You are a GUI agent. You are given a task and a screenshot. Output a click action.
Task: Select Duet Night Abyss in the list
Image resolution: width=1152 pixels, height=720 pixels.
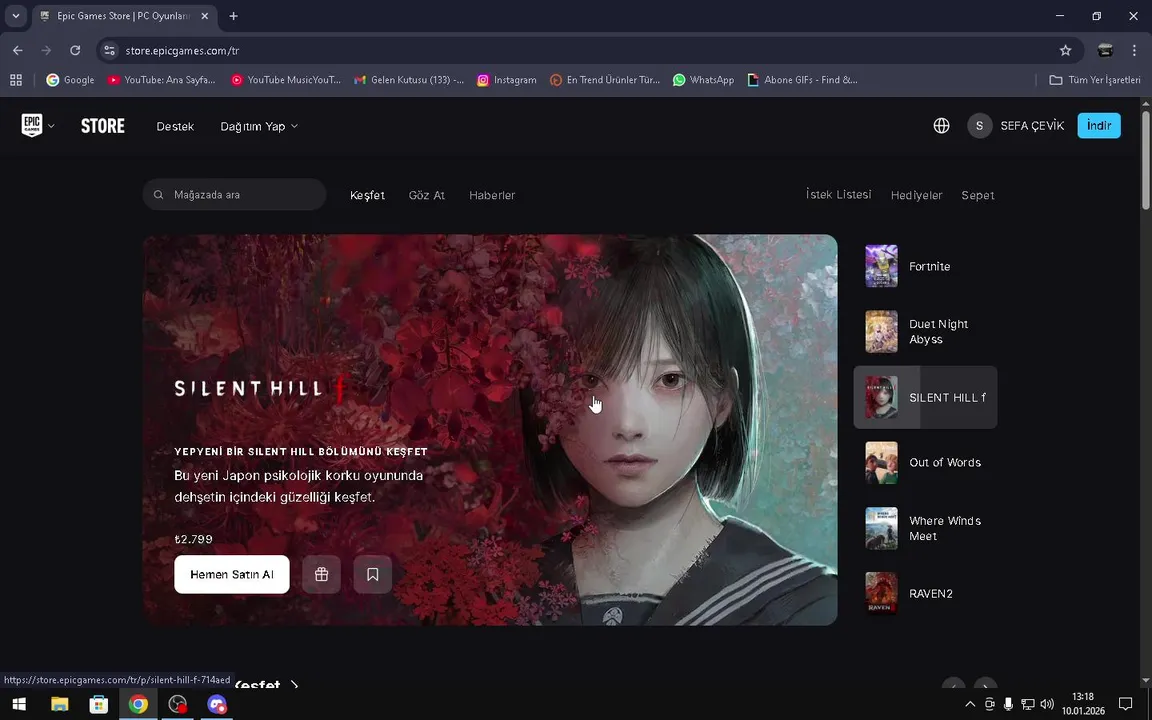coord(925,331)
